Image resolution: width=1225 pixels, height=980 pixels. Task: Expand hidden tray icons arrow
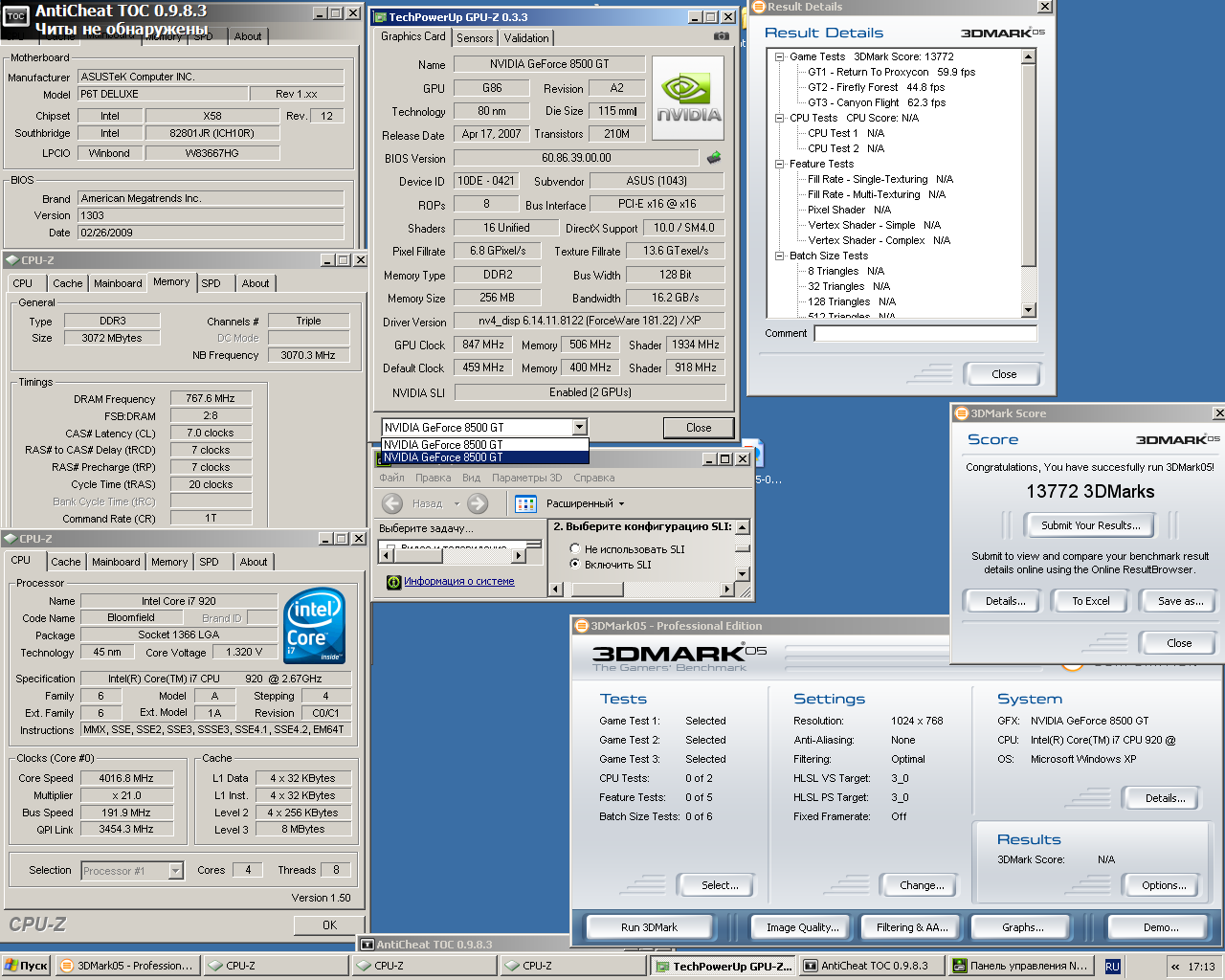click(1175, 967)
